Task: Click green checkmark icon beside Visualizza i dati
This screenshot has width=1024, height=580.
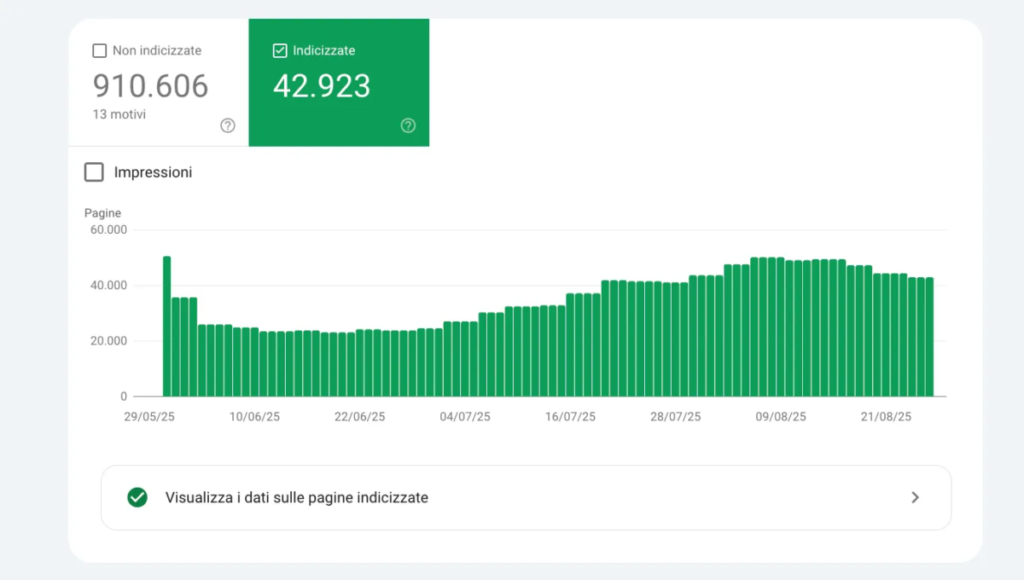Action: (x=138, y=497)
